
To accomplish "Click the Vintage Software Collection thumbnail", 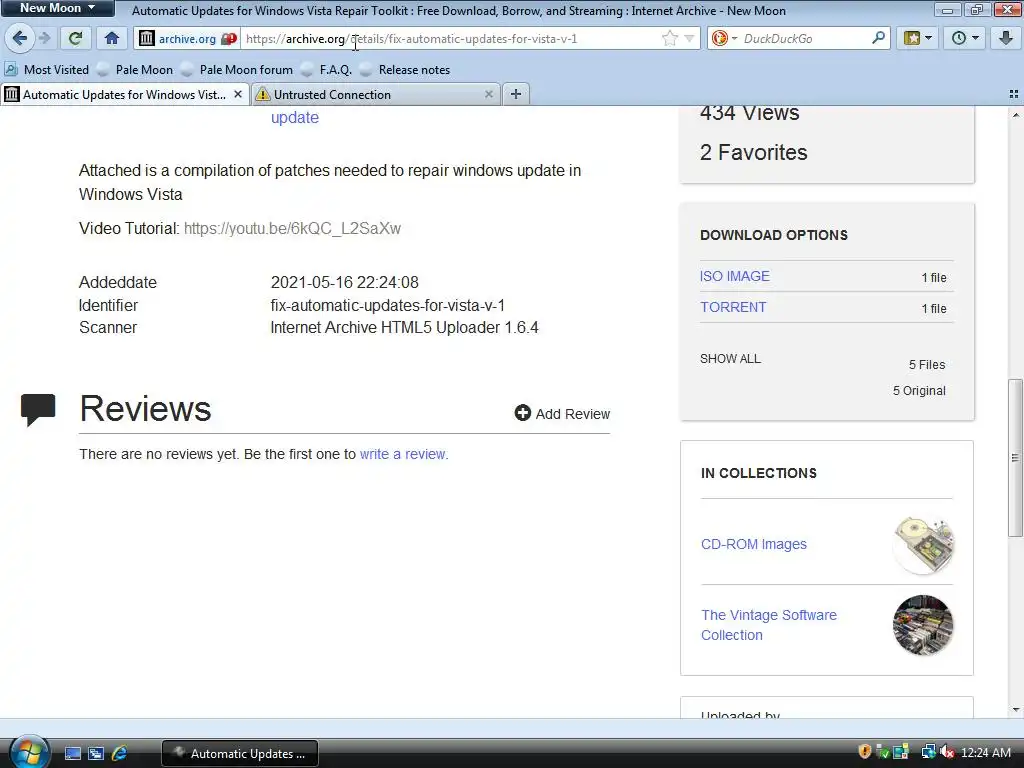I will tap(923, 625).
